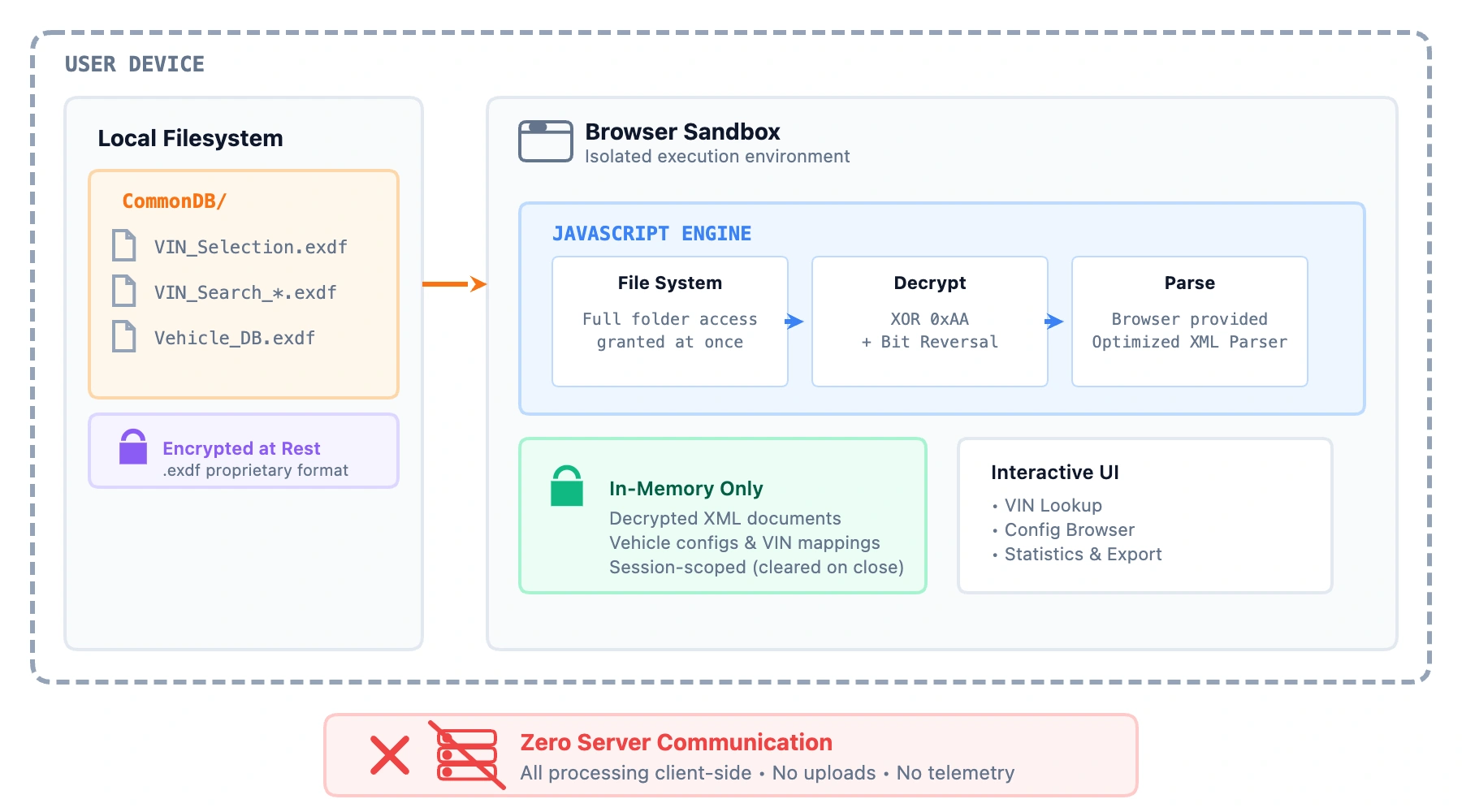The image size is (1462, 812).
Task: Select the VIN Lookup entry in Interactive UI
Action: click(1052, 505)
